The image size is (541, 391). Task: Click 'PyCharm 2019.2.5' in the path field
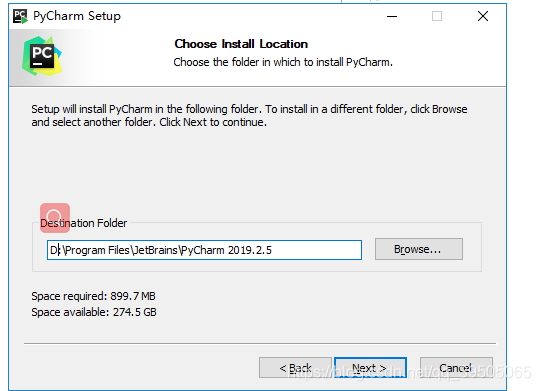click(226, 250)
